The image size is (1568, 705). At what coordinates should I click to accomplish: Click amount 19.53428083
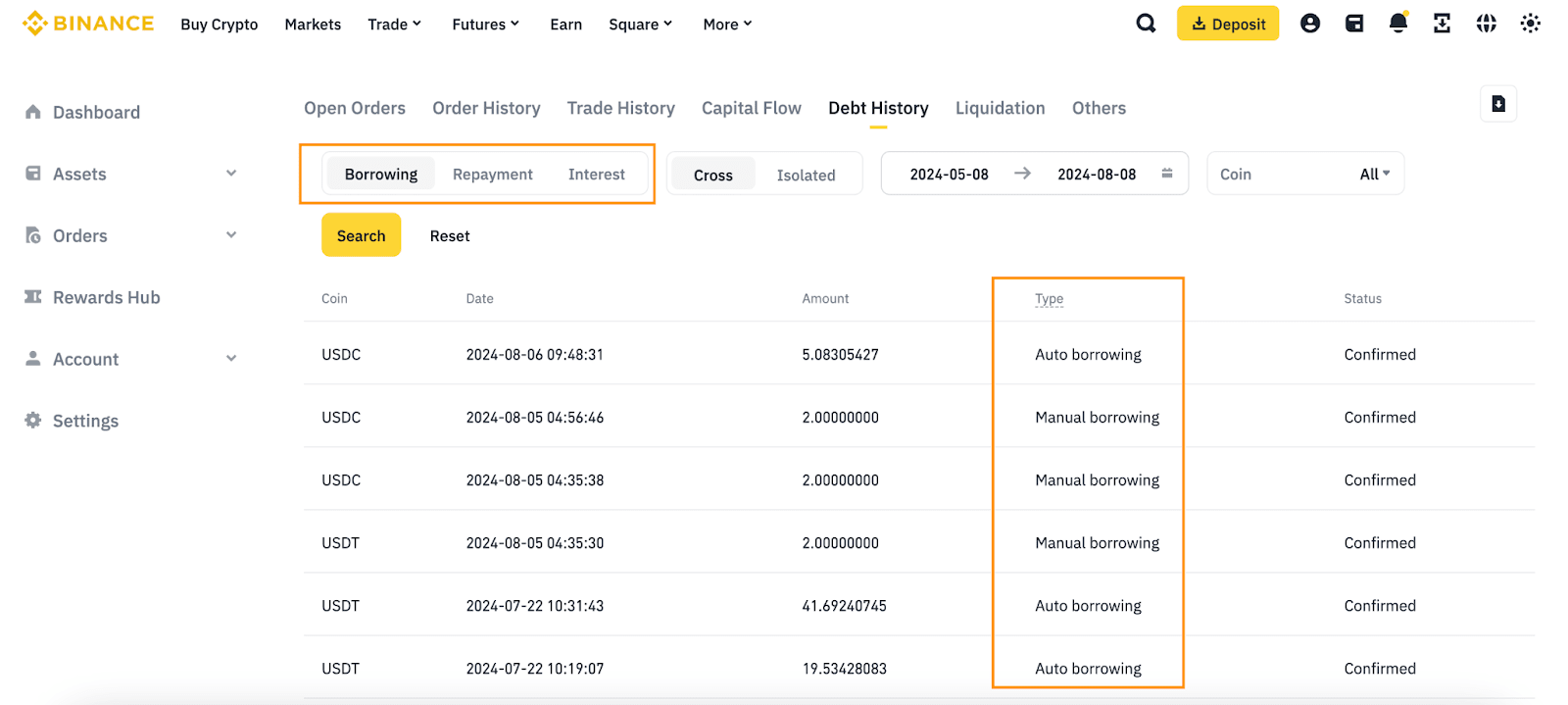coord(844,669)
